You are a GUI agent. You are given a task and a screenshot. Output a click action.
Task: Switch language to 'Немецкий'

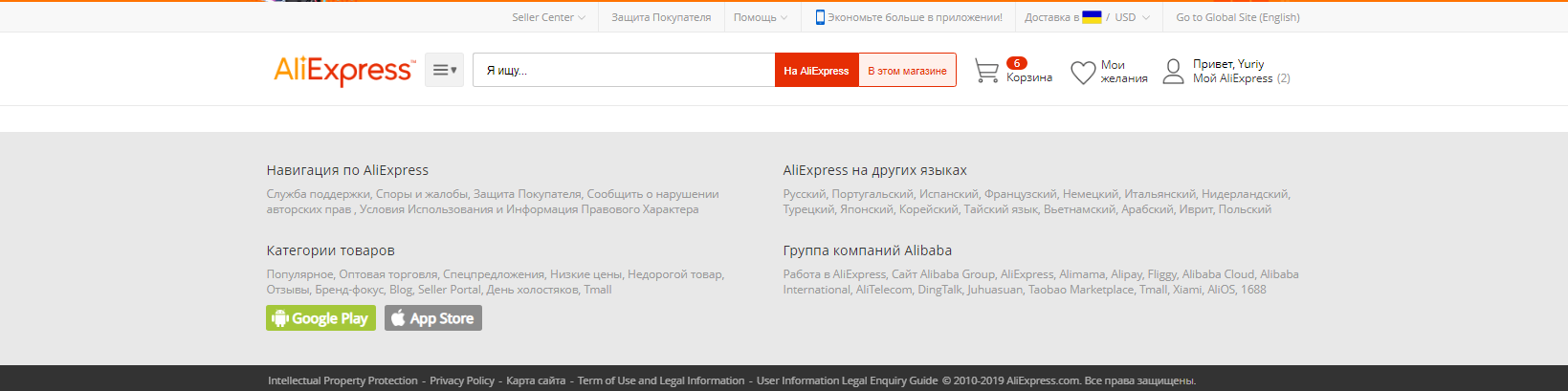pyautogui.click(x=1091, y=194)
